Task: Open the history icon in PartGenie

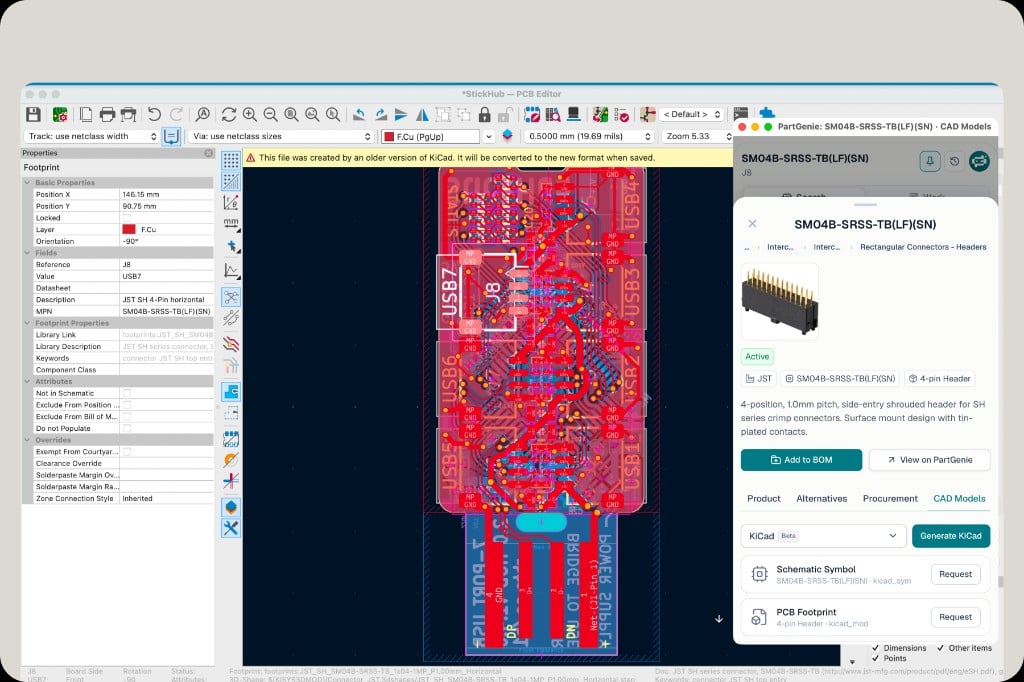Action: pos(954,161)
